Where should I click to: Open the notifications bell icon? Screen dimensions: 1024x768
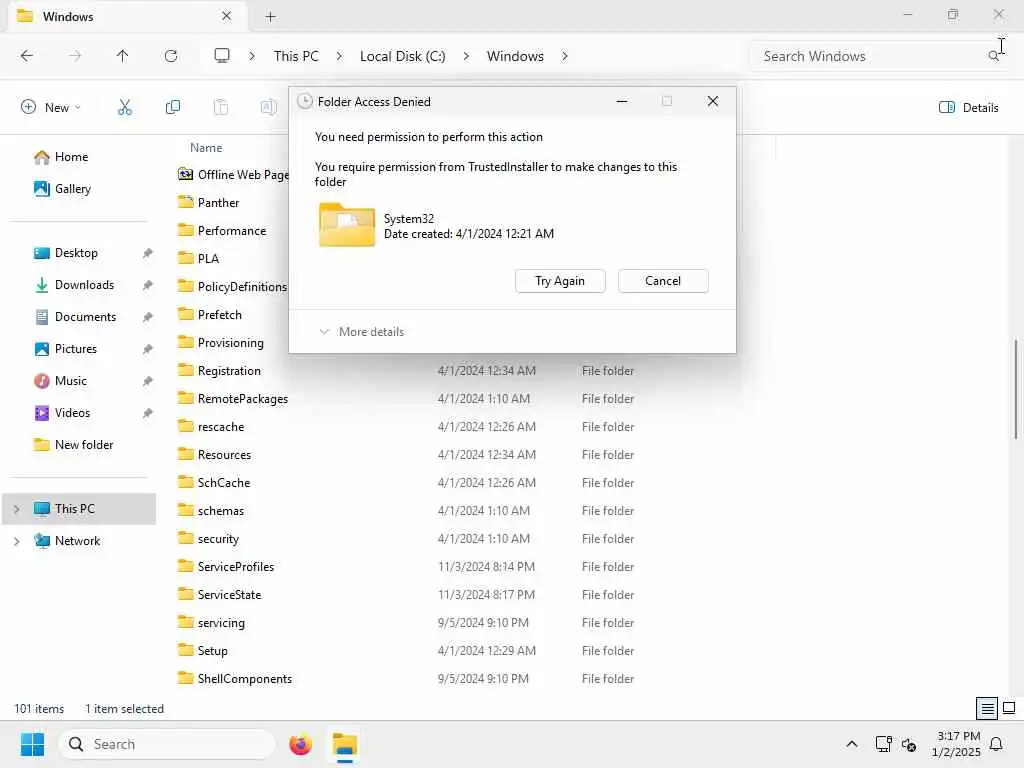996,744
